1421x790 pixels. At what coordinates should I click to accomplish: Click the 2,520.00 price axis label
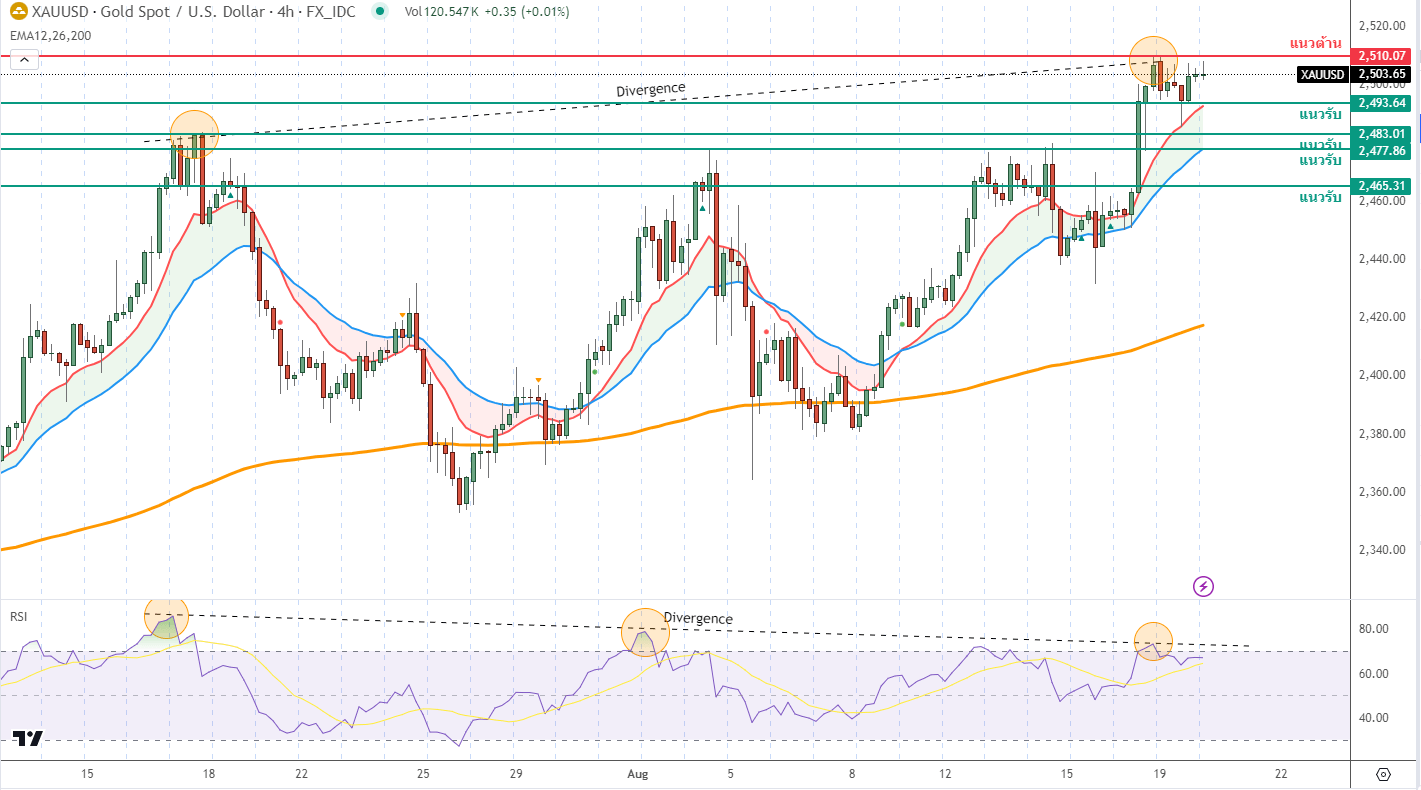coord(1382,26)
